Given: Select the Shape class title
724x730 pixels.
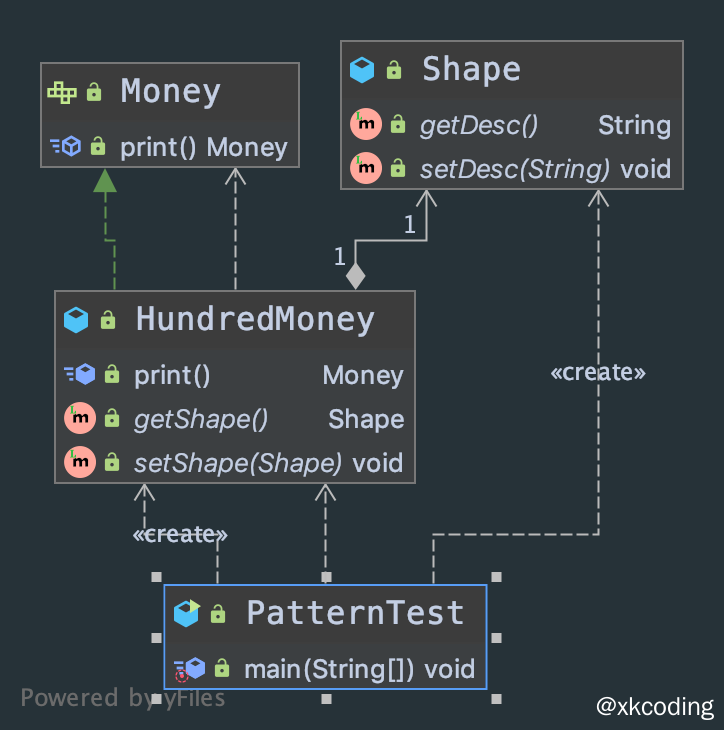Looking at the screenshot, I should 471,69.
